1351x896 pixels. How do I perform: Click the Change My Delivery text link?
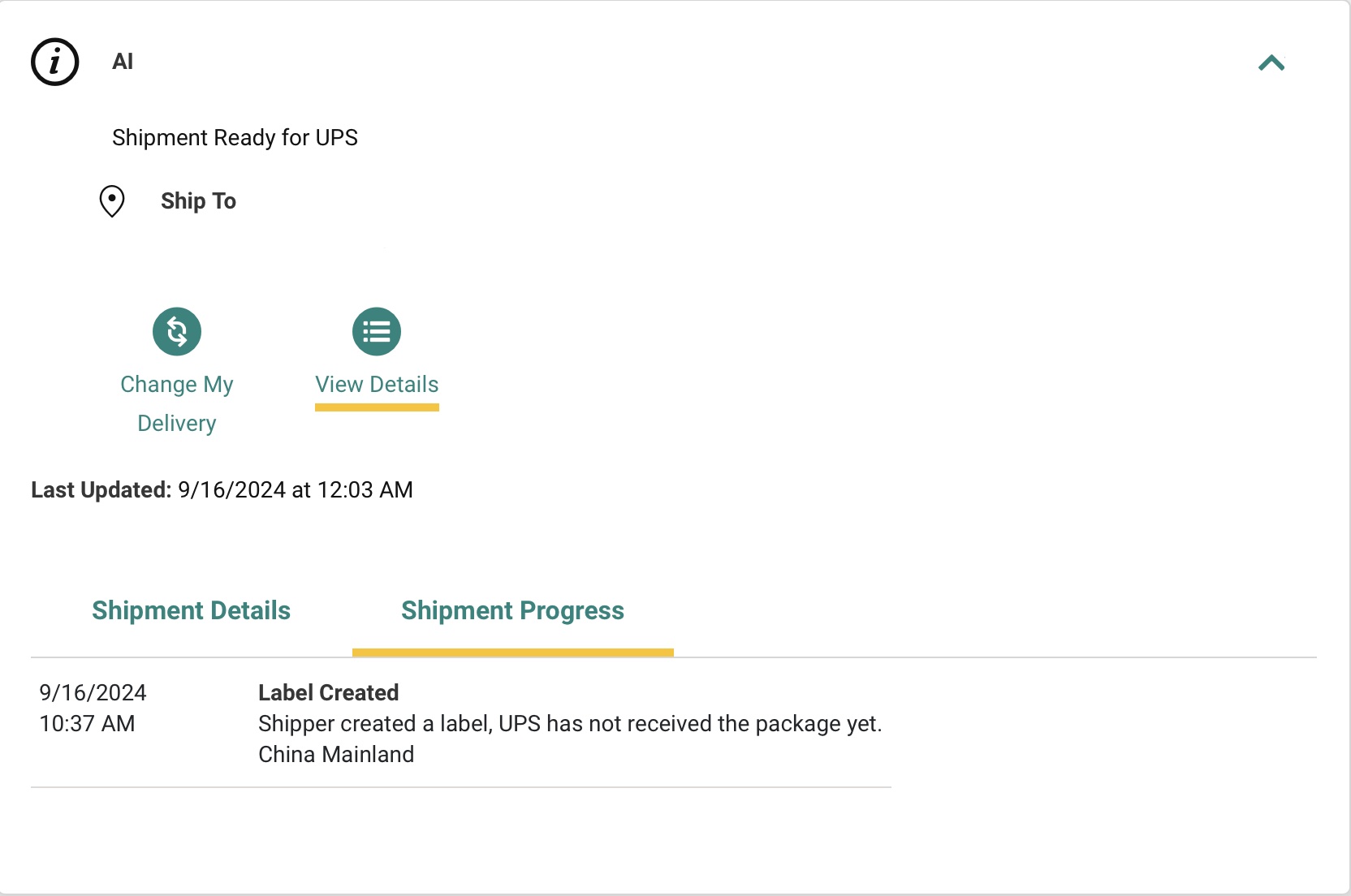177,403
